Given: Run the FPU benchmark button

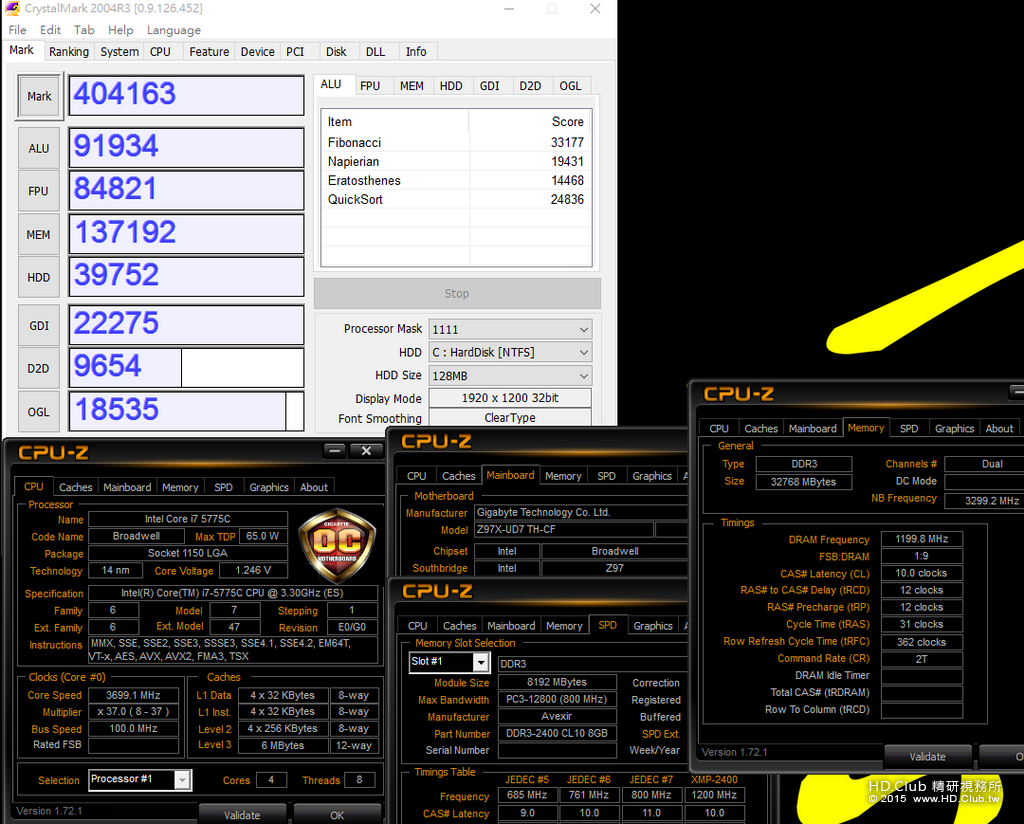Looking at the screenshot, I should click(x=39, y=191).
